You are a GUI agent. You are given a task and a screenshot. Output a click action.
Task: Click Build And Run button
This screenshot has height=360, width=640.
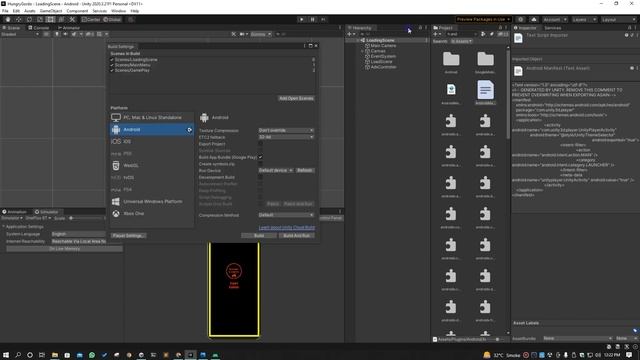coord(297,236)
